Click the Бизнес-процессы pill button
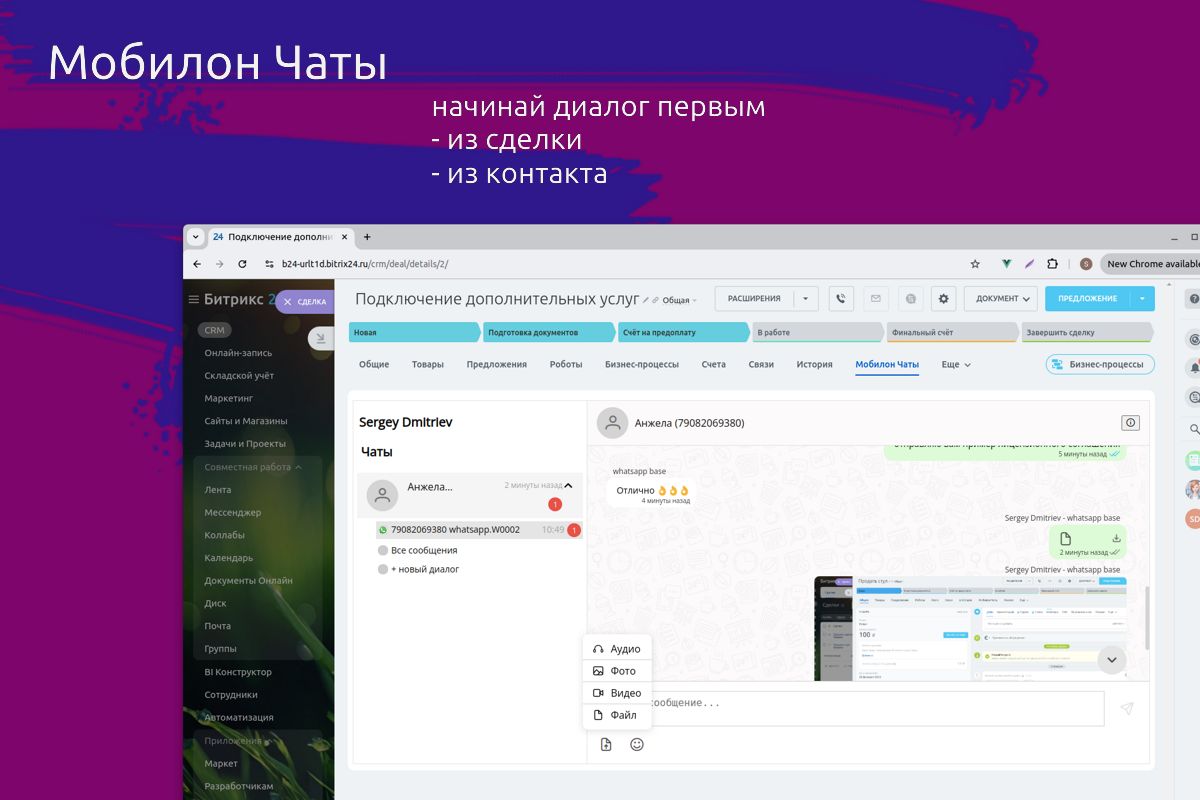This screenshot has height=800, width=1200. [1100, 365]
